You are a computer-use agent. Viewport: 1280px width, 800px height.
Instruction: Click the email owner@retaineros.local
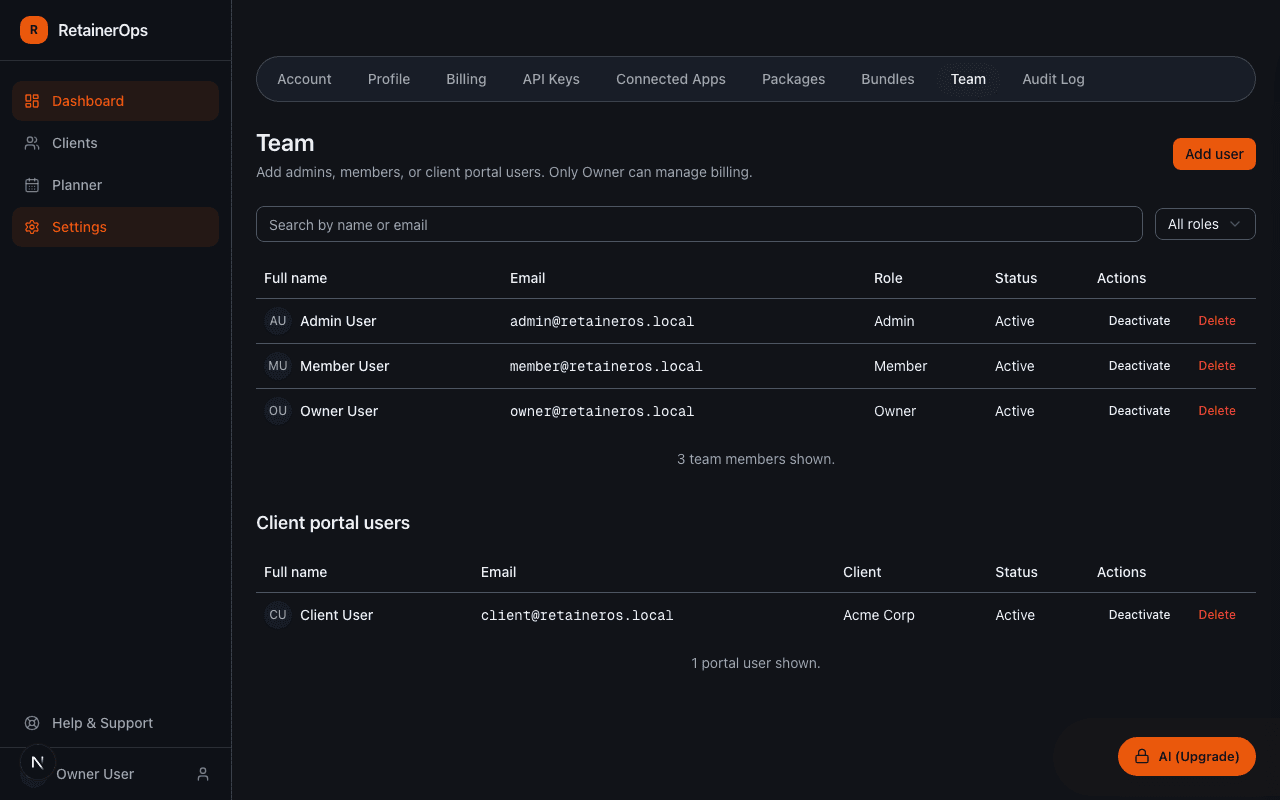(602, 411)
